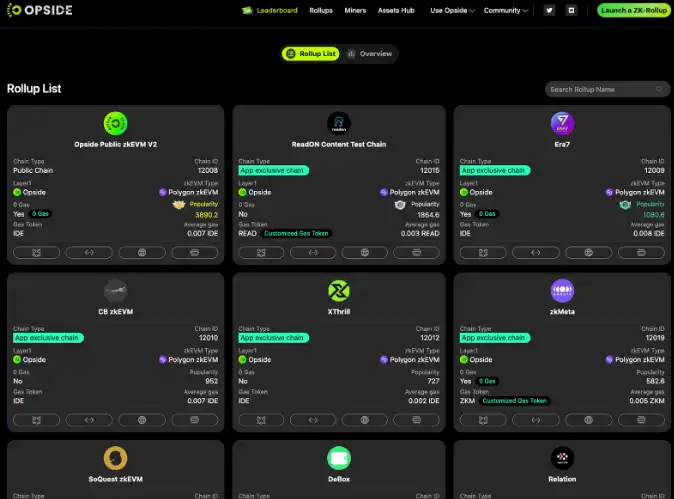Click the Launch a ZK-Rollup button
Image resolution: width=674 pixels, height=499 pixels.
point(634,10)
